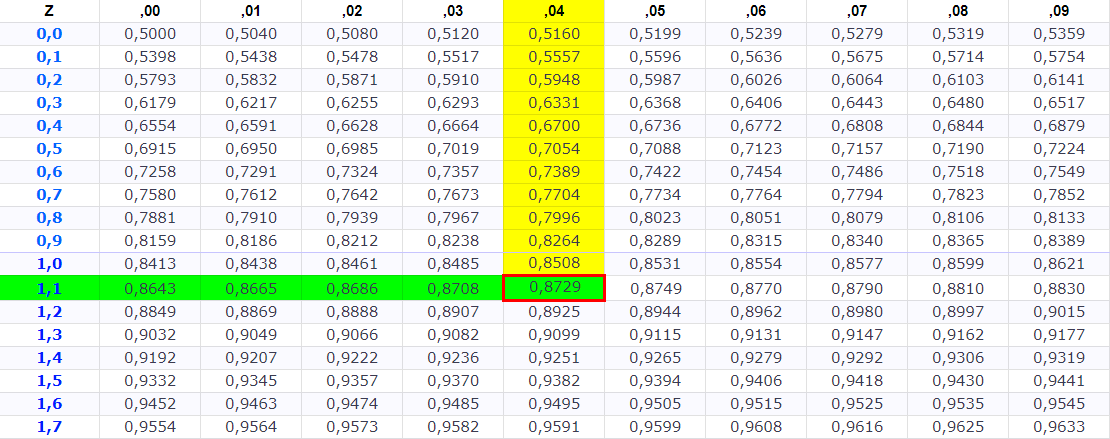Select green-highlighted cell 0,8643
The width and height of the screenshot is (1110, 439).
tap(149, 288)
